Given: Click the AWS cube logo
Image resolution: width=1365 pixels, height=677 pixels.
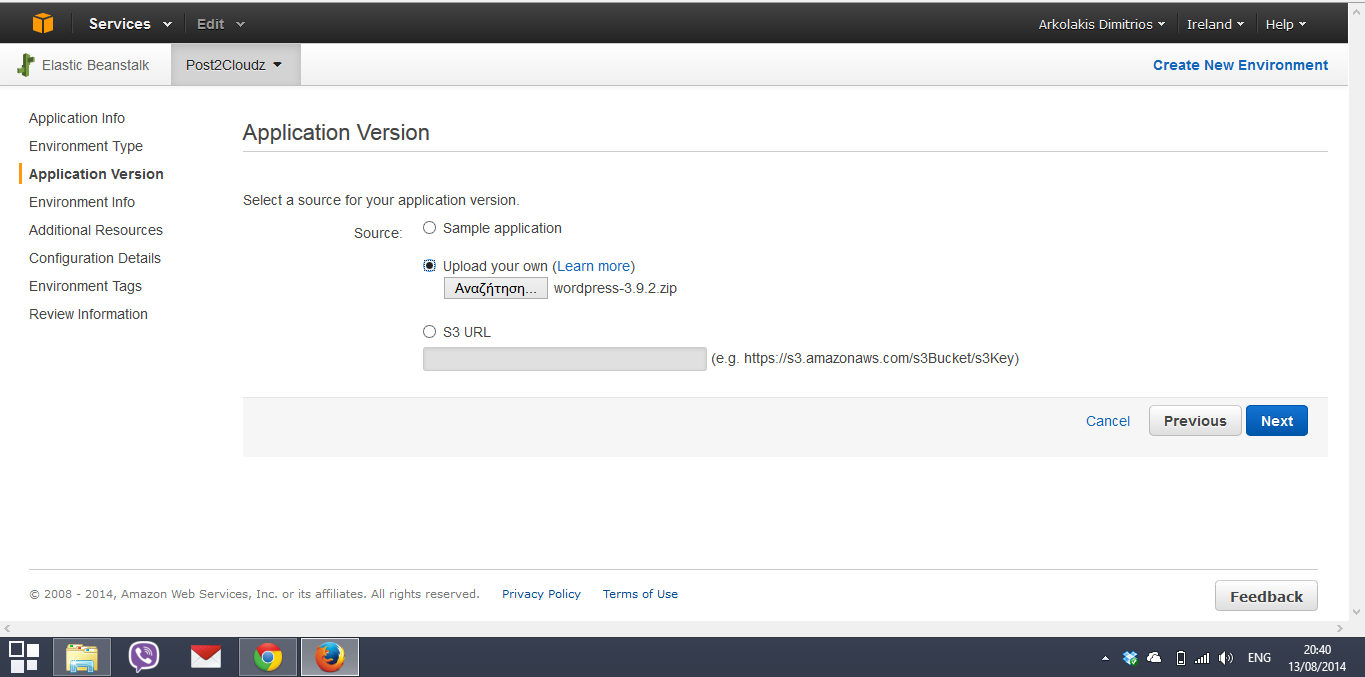Looking at the screenshot, I should 43,23.
